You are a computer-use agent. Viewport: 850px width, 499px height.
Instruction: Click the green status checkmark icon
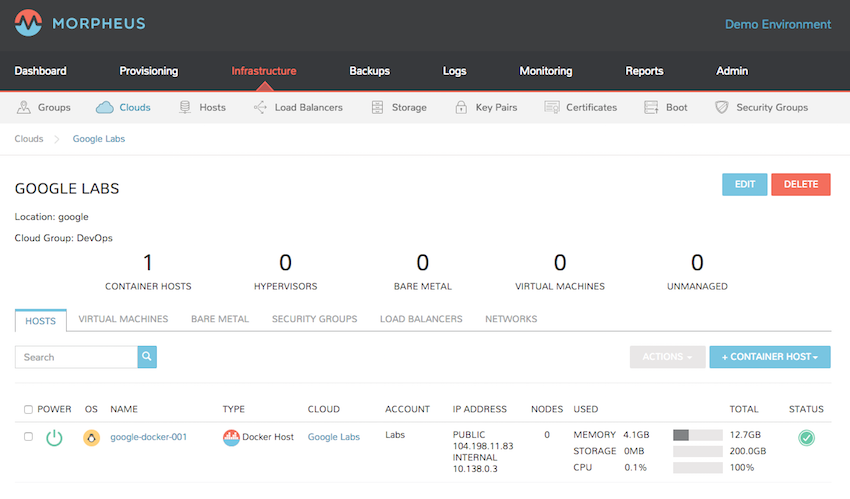(x=806, y=437)
